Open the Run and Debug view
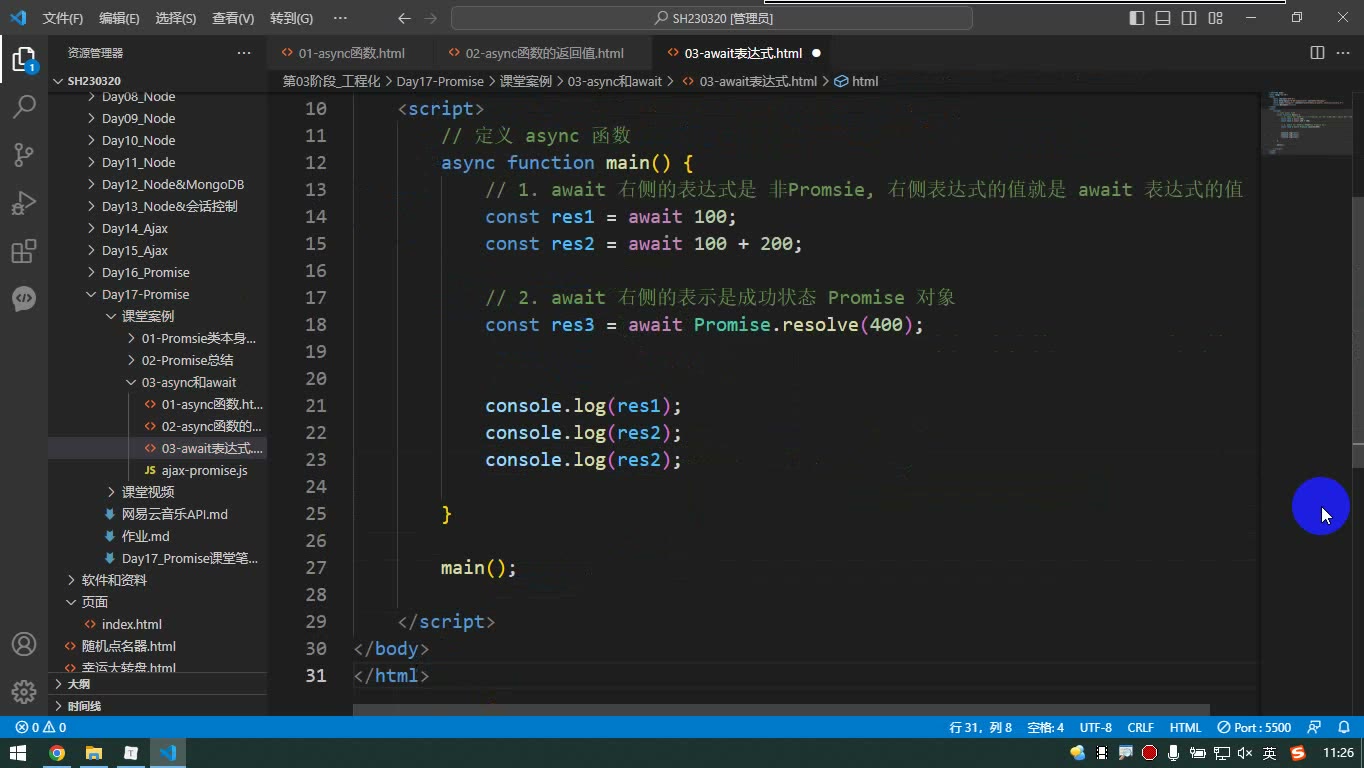This screenshot has width=1364, height=768. click(24, 202)
